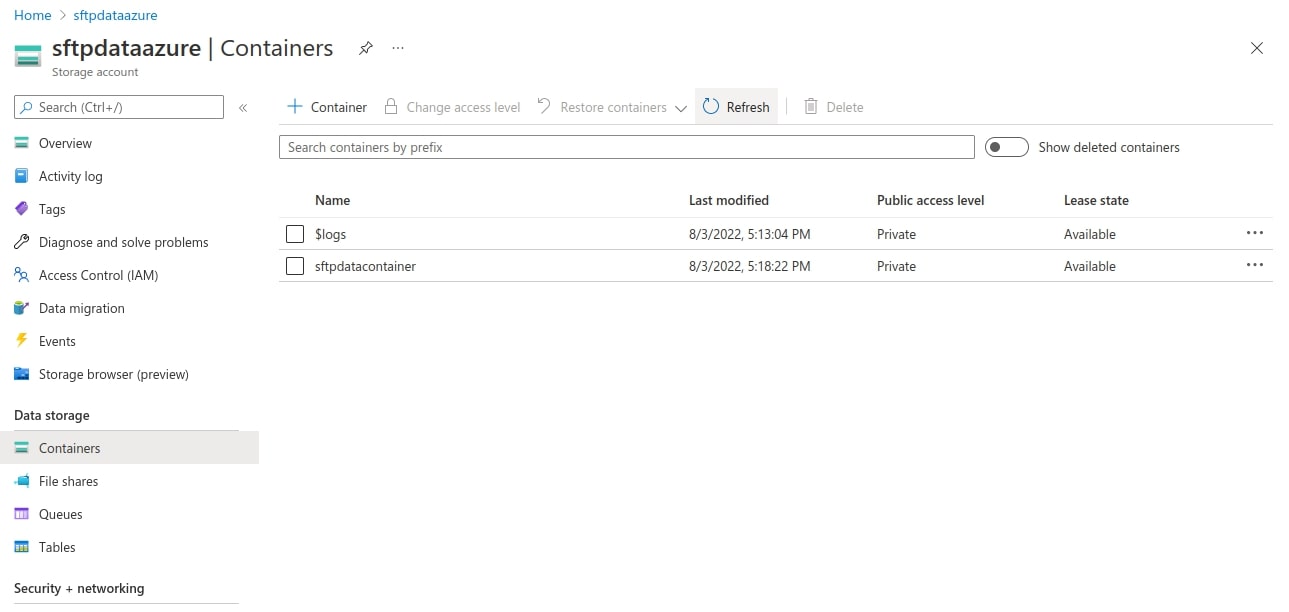Click the Delete trash can icon
The height and width of the screenshot is (612, 1289).
(x=811, y=106)
